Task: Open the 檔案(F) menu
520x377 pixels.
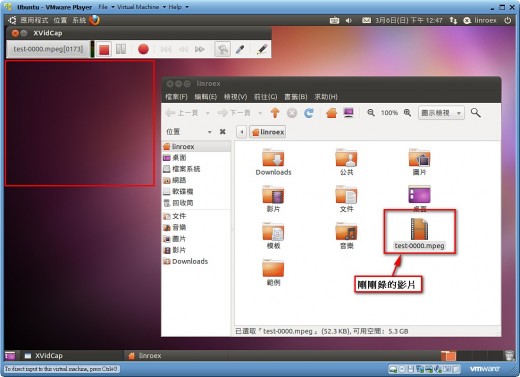Action: (176, 97)
